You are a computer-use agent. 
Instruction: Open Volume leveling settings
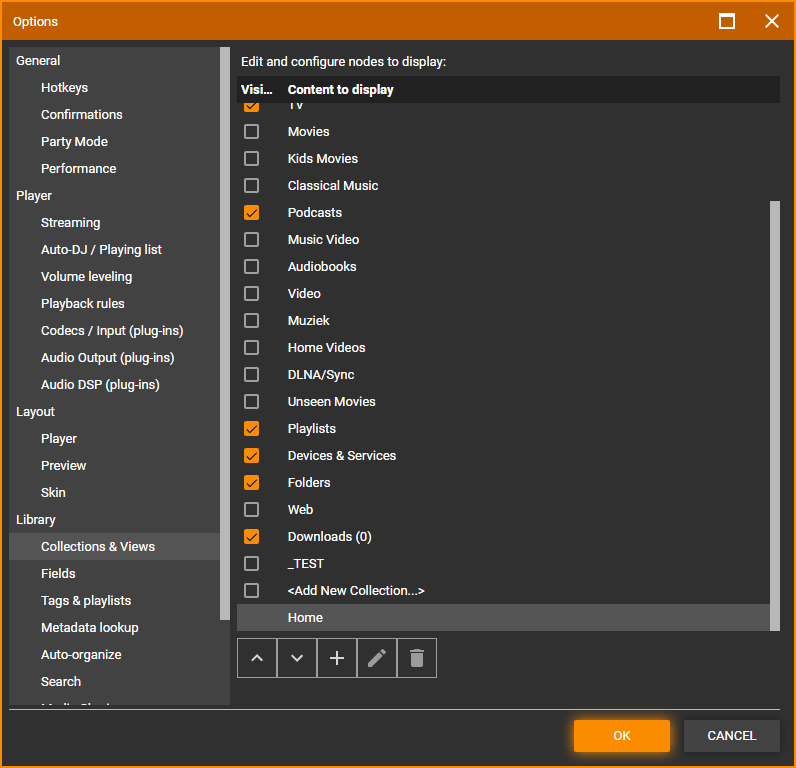tap(86, 277)
